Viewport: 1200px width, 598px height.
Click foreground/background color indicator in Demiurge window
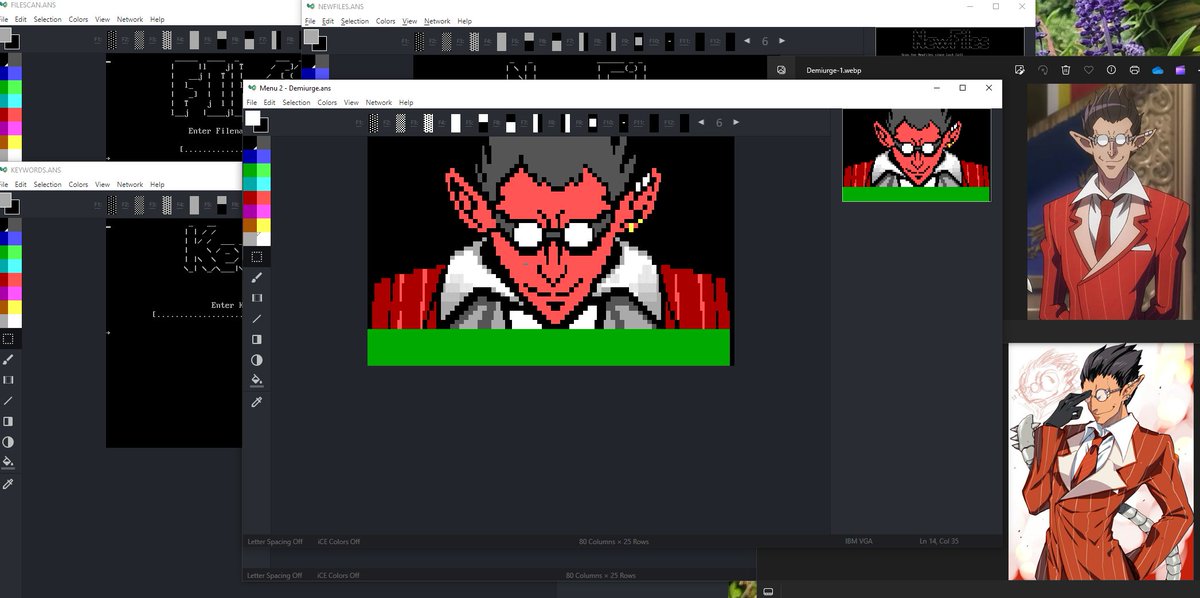(x=256, y=120)
